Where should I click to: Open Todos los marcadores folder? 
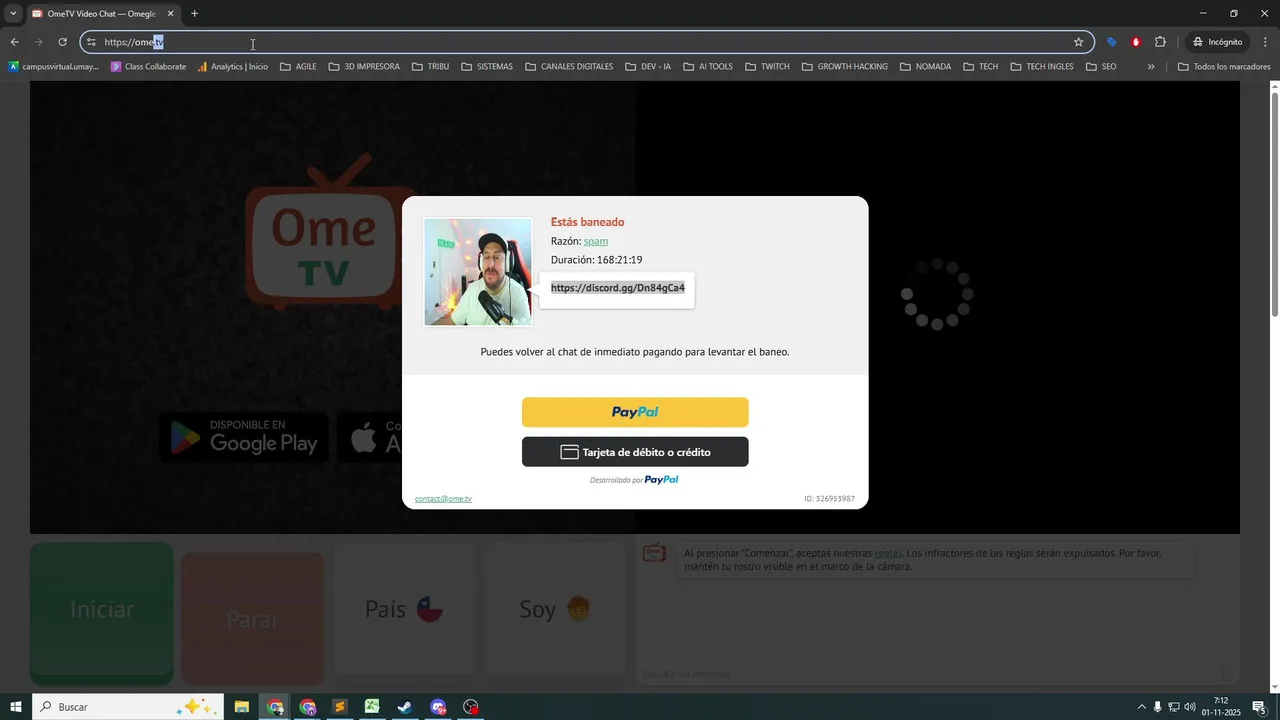coord(1224,67)
